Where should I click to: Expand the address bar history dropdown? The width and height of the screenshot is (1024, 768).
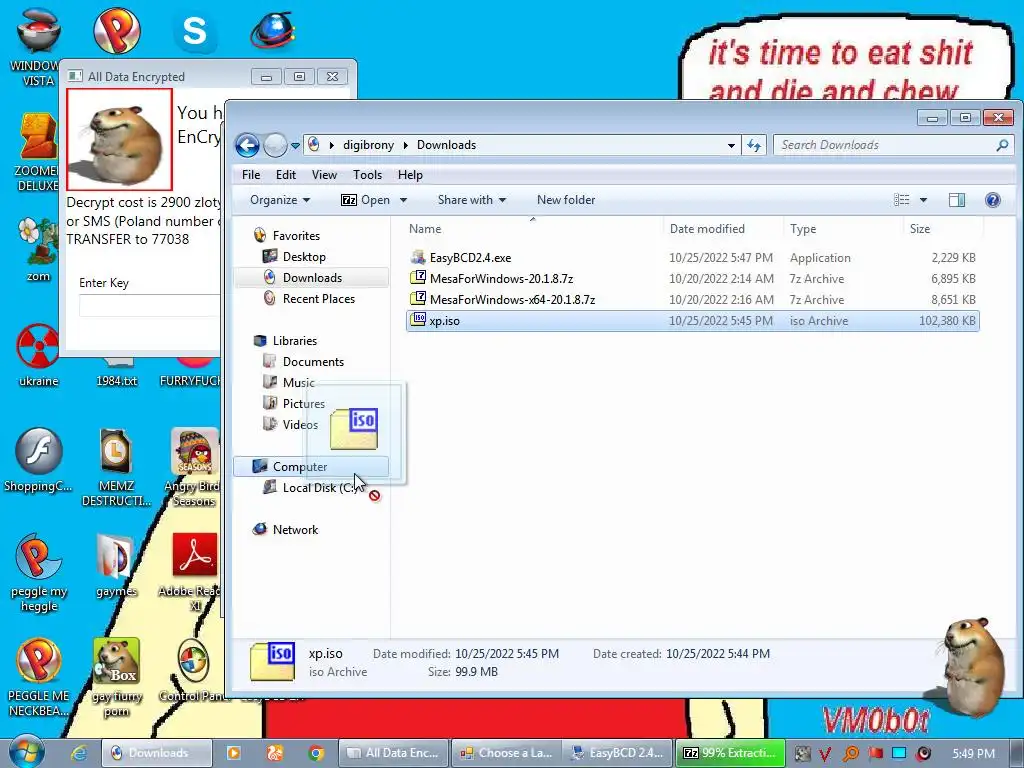pos(731,146)
